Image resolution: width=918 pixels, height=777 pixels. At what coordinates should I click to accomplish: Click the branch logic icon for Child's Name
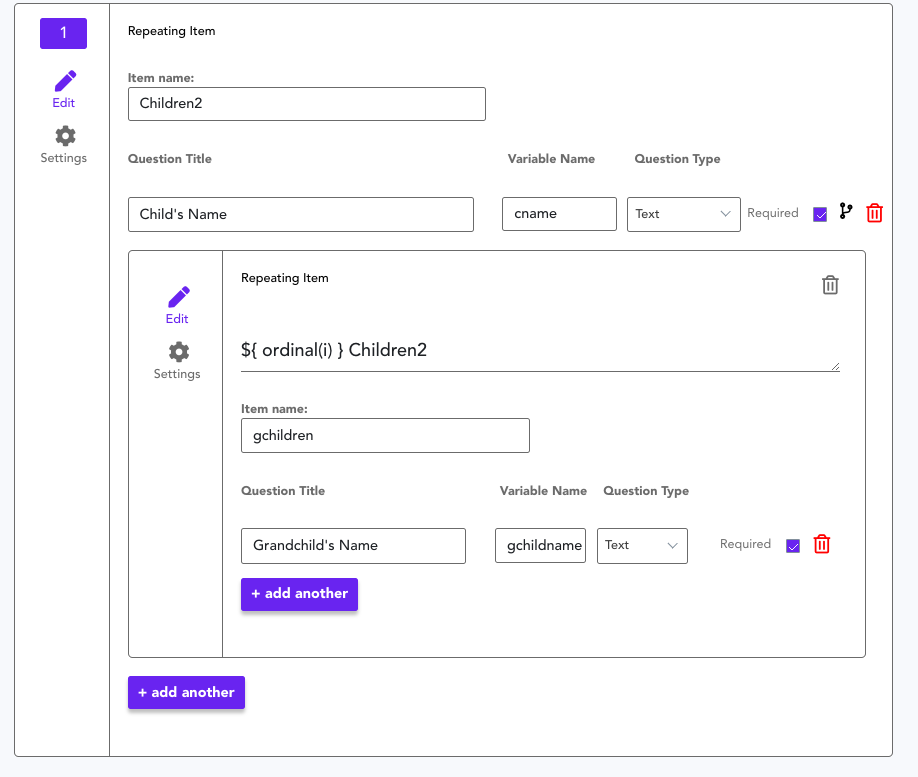point(845,211)
